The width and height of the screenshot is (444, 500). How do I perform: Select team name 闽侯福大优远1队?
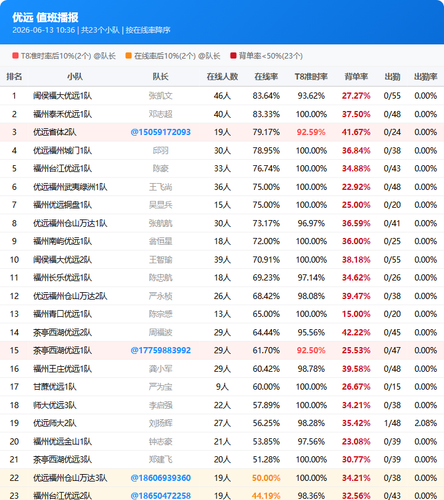[x=62, y=96]
